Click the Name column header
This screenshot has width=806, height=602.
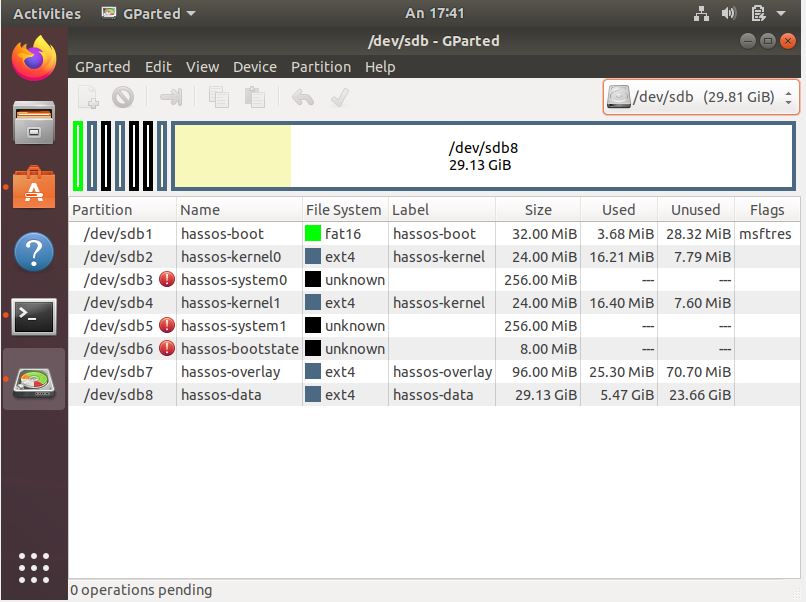click(240, 210)
